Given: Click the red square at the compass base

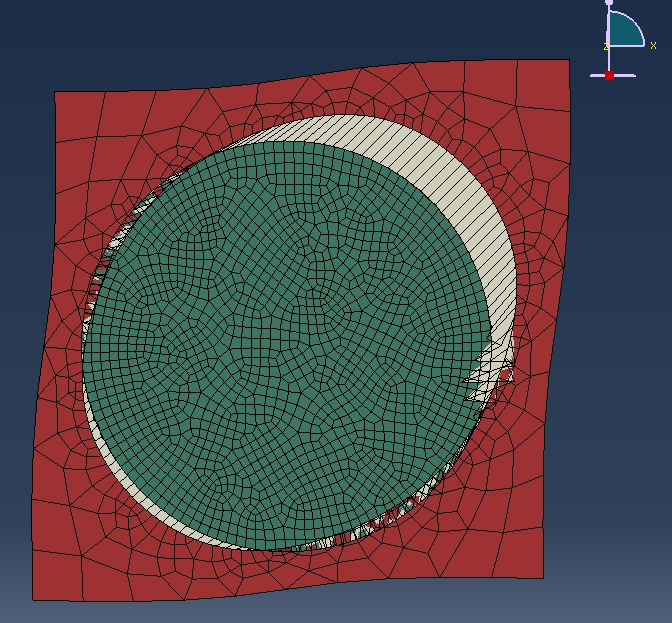Looking at the screenshot, I should [609, 75].
